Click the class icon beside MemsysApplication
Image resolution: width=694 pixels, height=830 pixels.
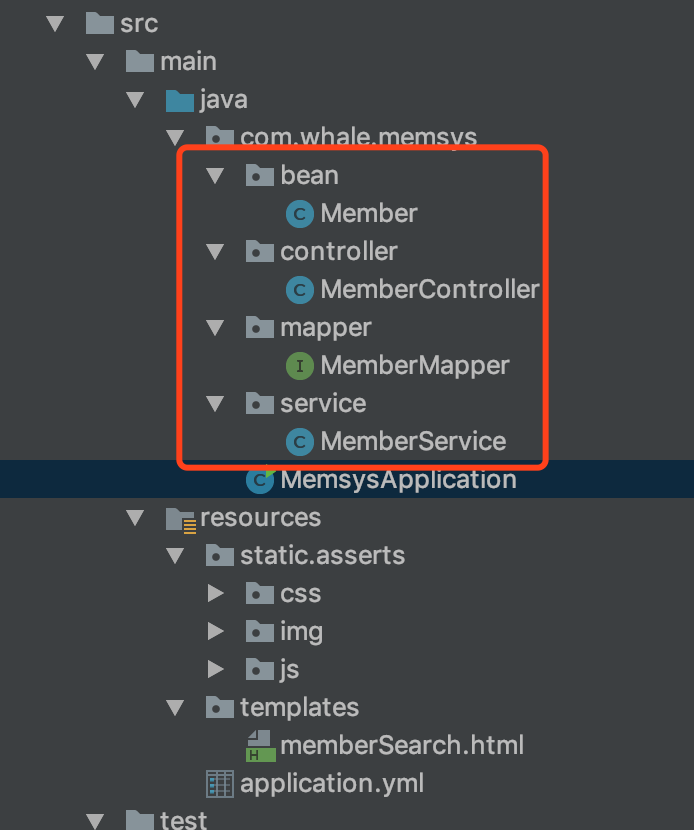[260, 479]
